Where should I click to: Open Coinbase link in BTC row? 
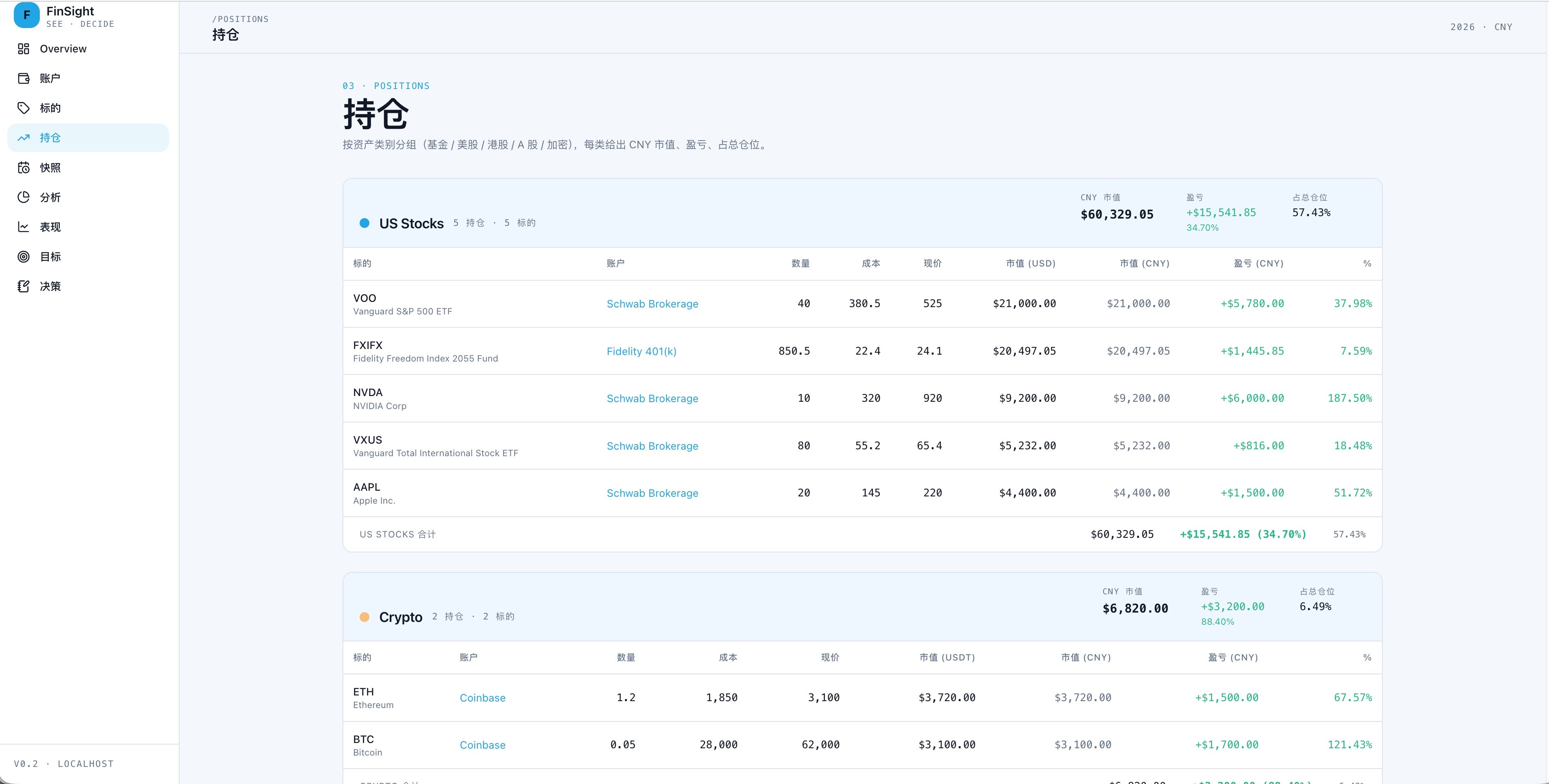click(482, 745)
